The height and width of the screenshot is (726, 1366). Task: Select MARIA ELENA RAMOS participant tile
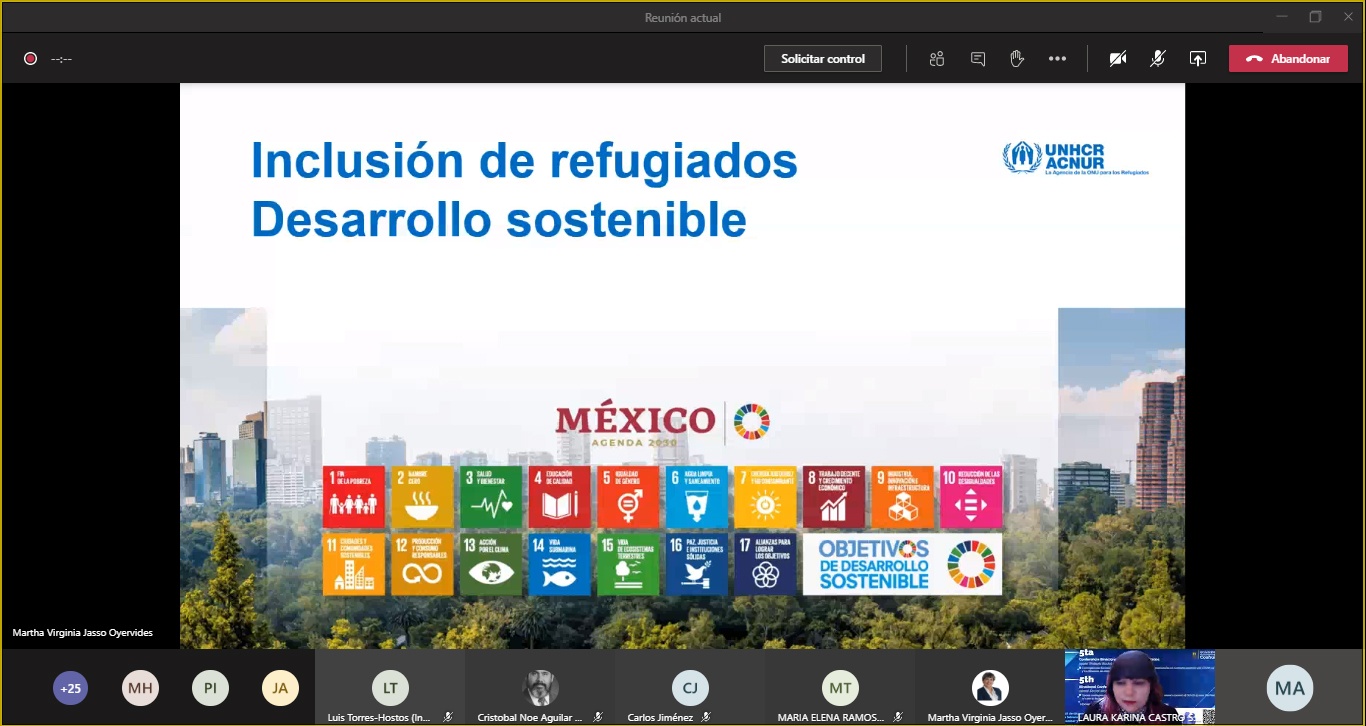coord(840,688)
